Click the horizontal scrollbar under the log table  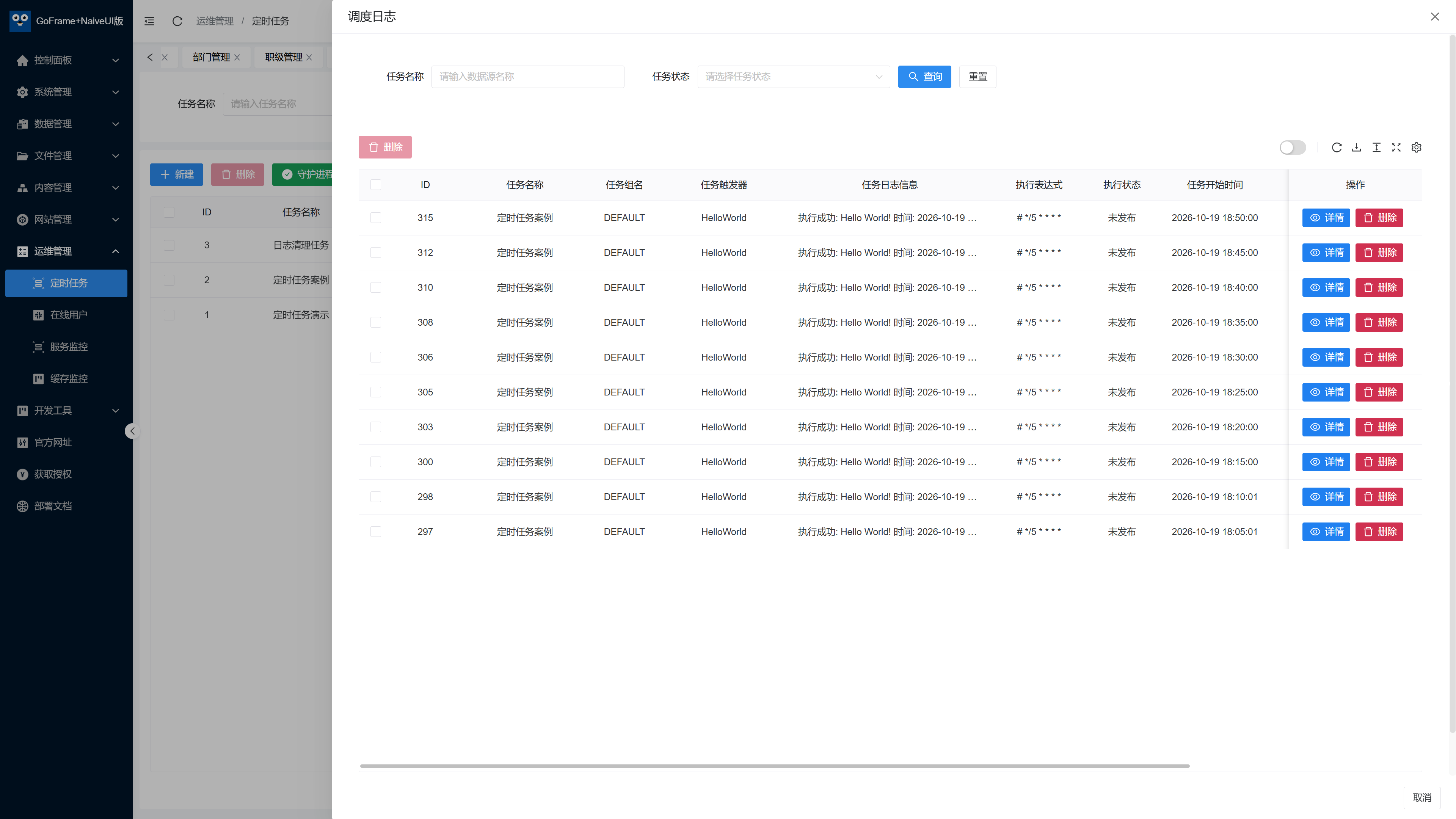774,766
